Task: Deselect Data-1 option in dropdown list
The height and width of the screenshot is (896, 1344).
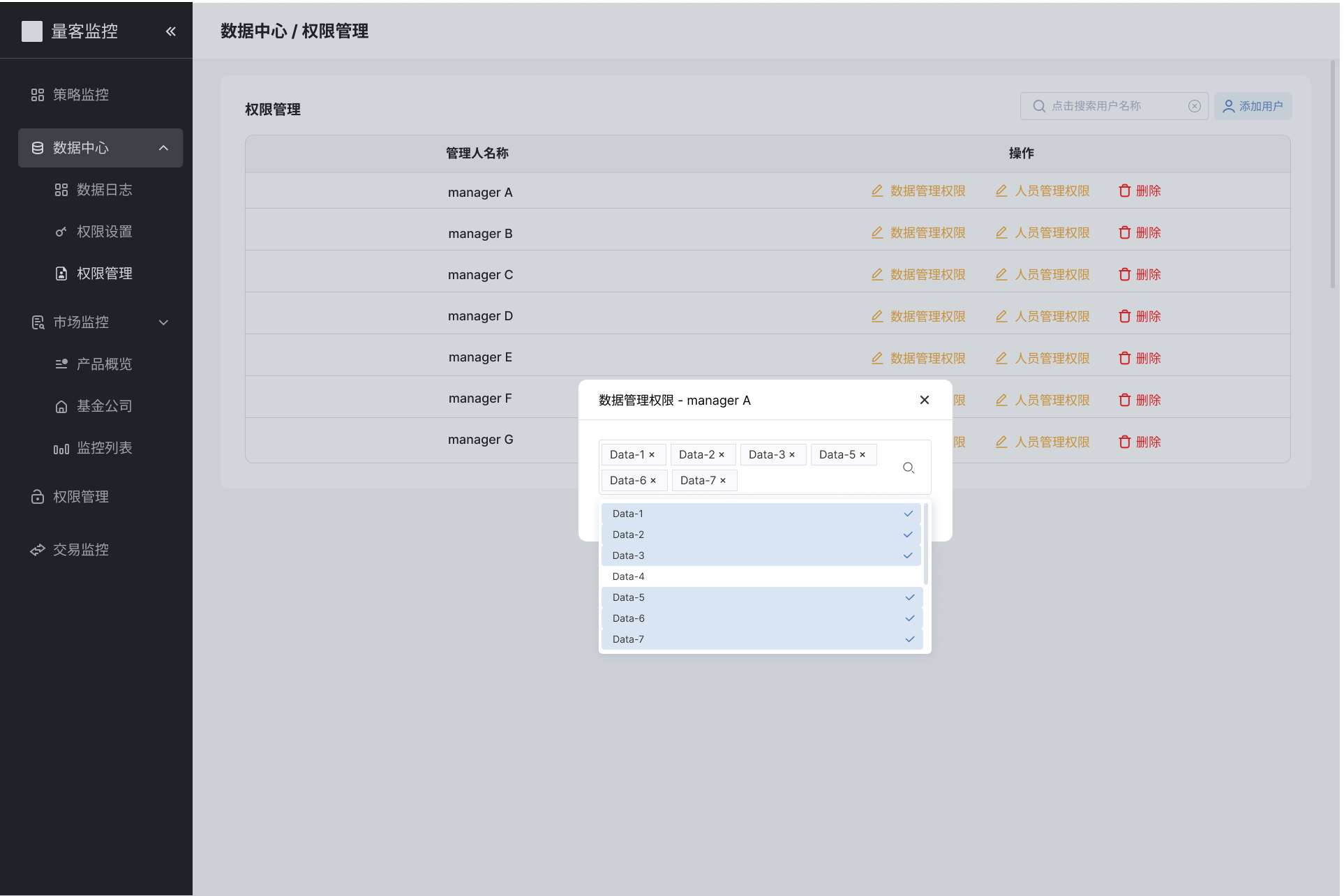Action: 761,514
